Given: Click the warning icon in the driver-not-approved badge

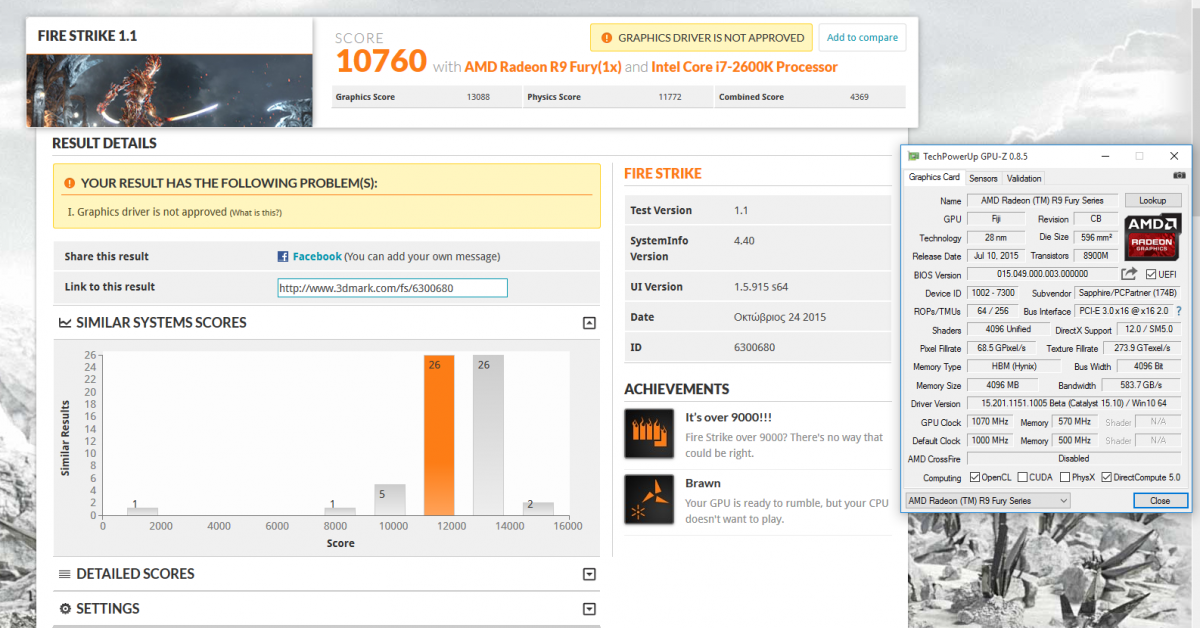Looking at the screenshot, I should pyautogui.click(x=605, y=38).
